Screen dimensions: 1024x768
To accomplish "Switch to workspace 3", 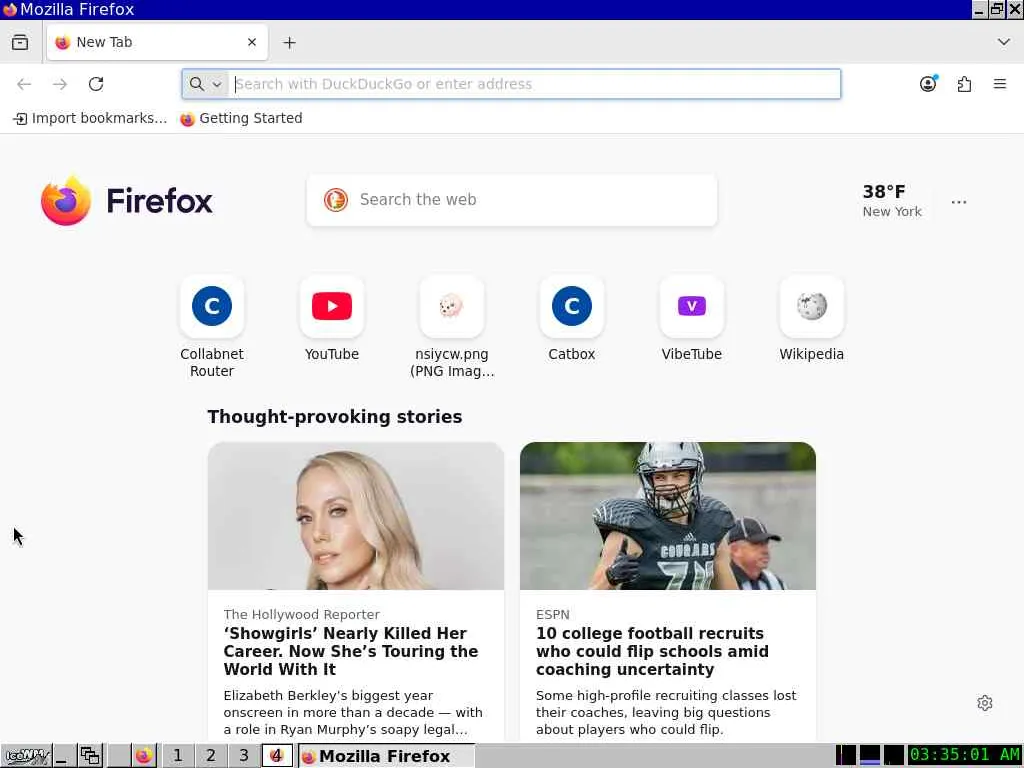I will click(244, 756).
